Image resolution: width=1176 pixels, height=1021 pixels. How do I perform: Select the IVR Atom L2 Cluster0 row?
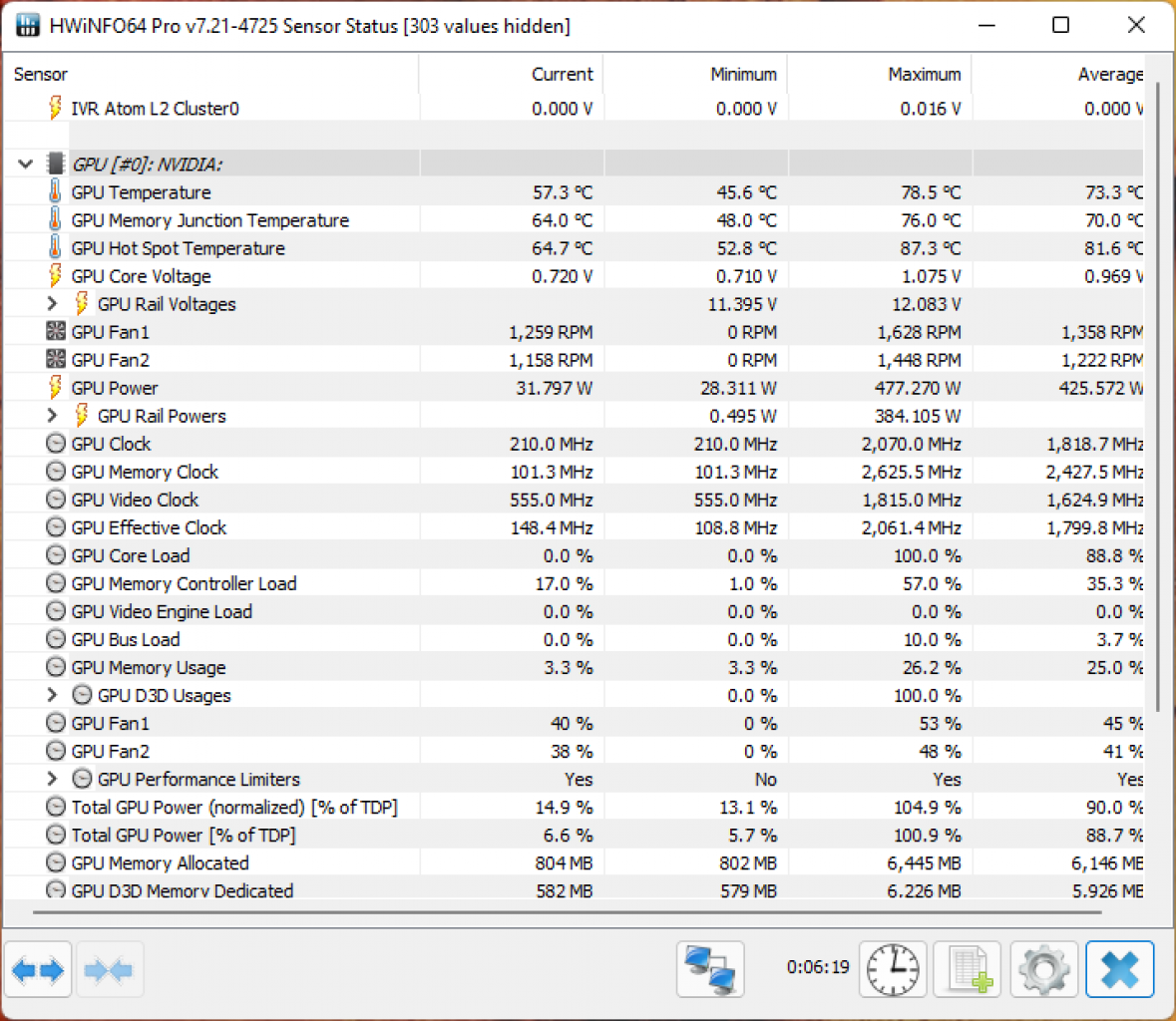pos(575,108)
